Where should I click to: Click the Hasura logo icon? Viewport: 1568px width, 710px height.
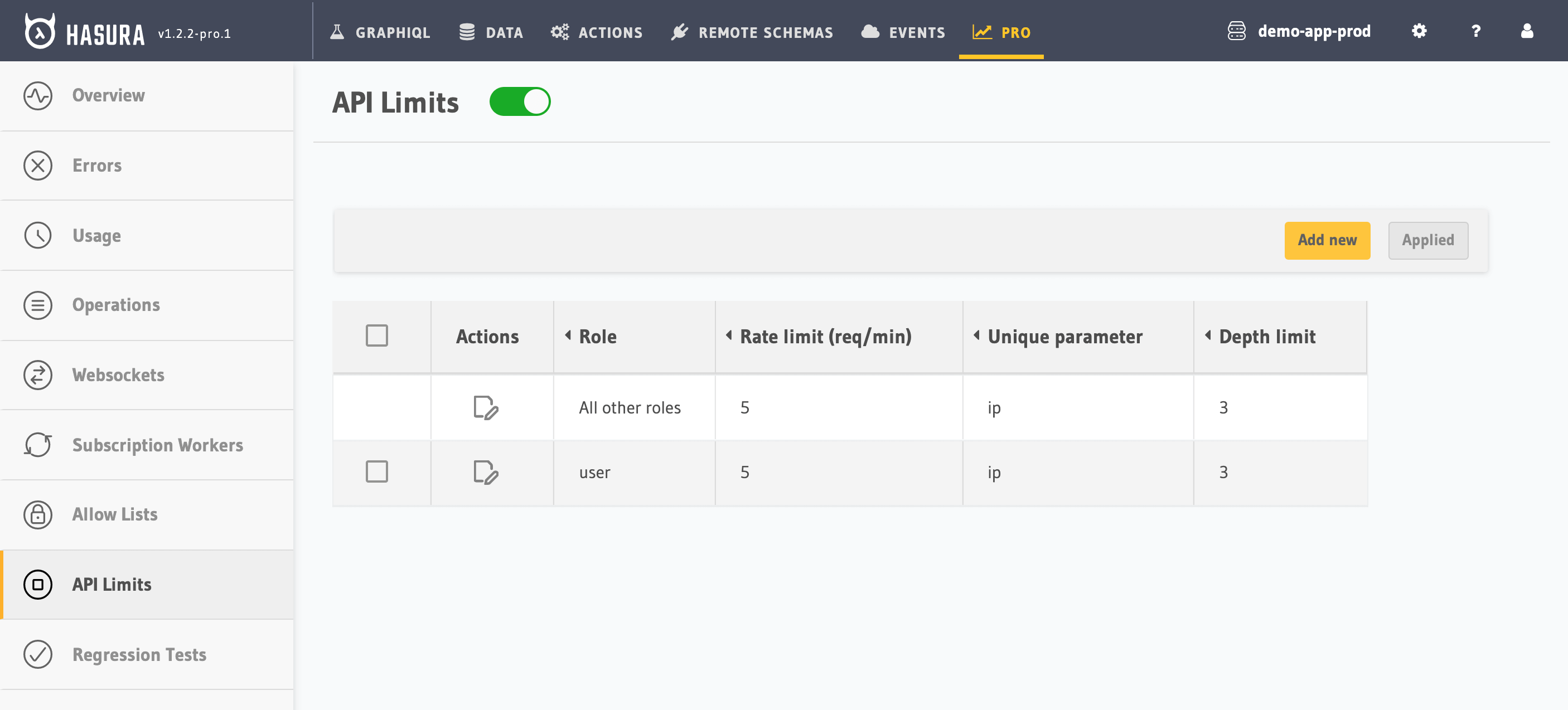pos(40,31)
